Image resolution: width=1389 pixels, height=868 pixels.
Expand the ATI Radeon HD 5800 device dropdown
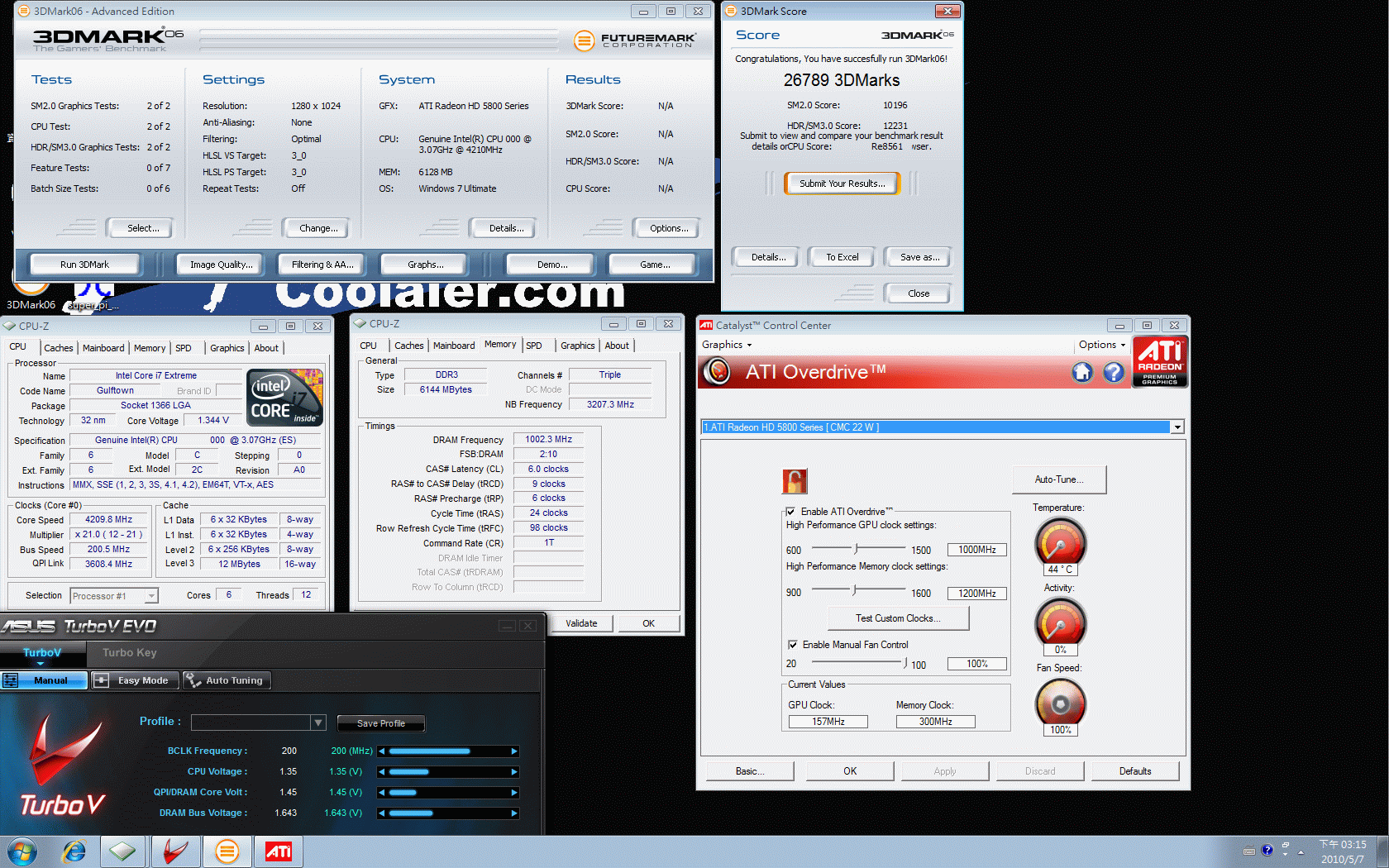(x=1177, y=427)
